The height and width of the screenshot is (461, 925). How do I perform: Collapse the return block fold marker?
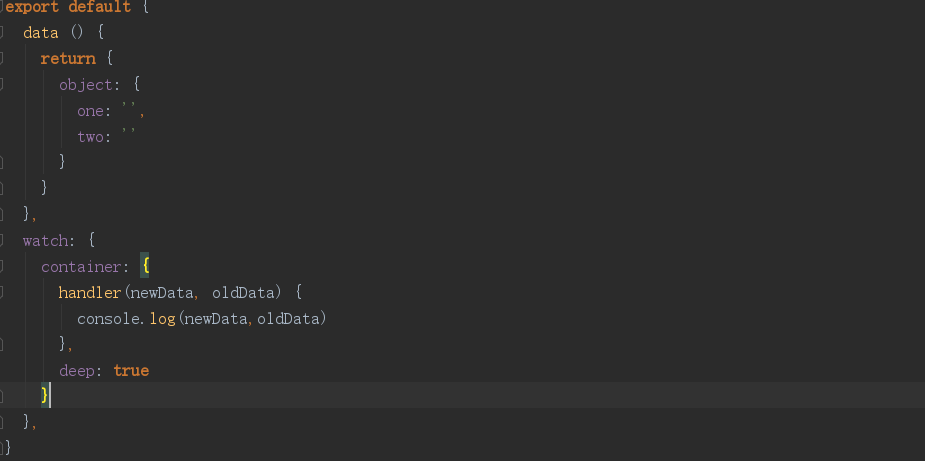(x=3, y=58)
